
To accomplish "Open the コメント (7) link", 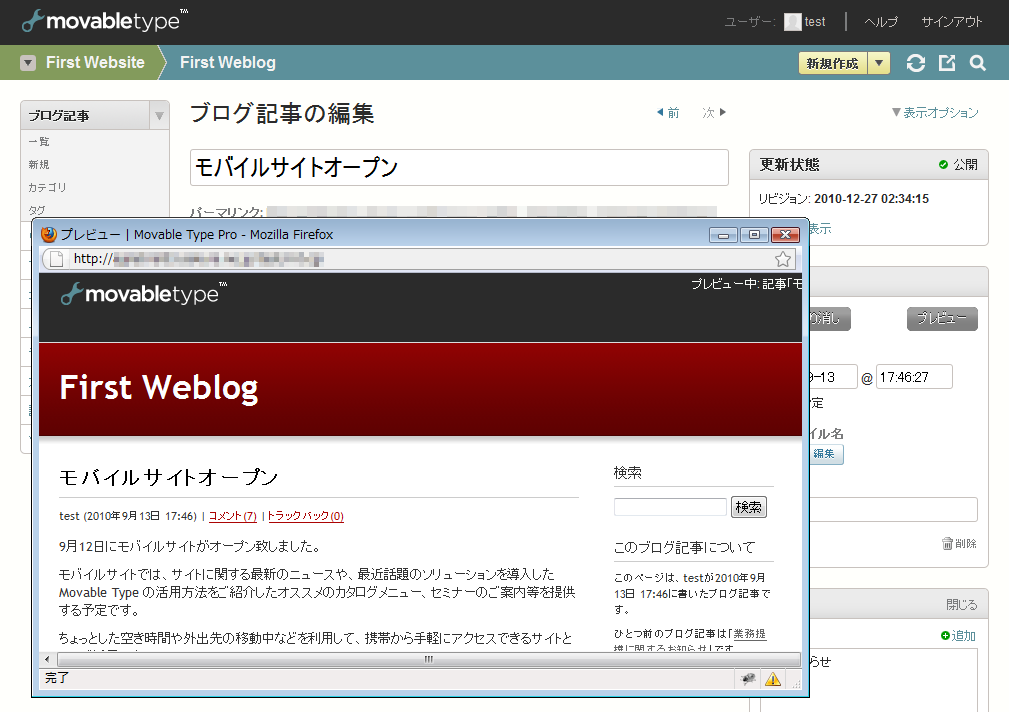I will [x=233, y=516].
